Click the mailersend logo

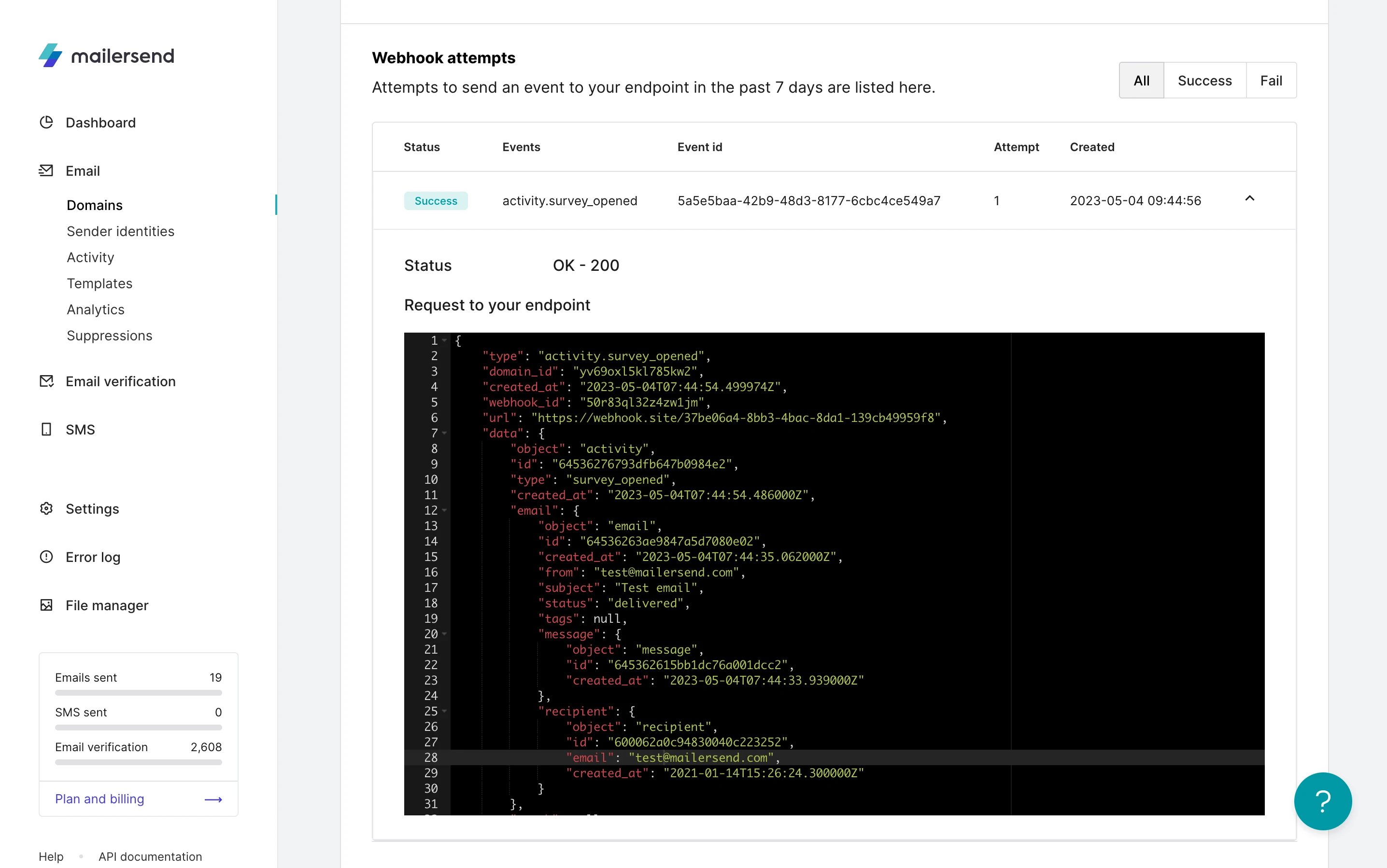106,56
